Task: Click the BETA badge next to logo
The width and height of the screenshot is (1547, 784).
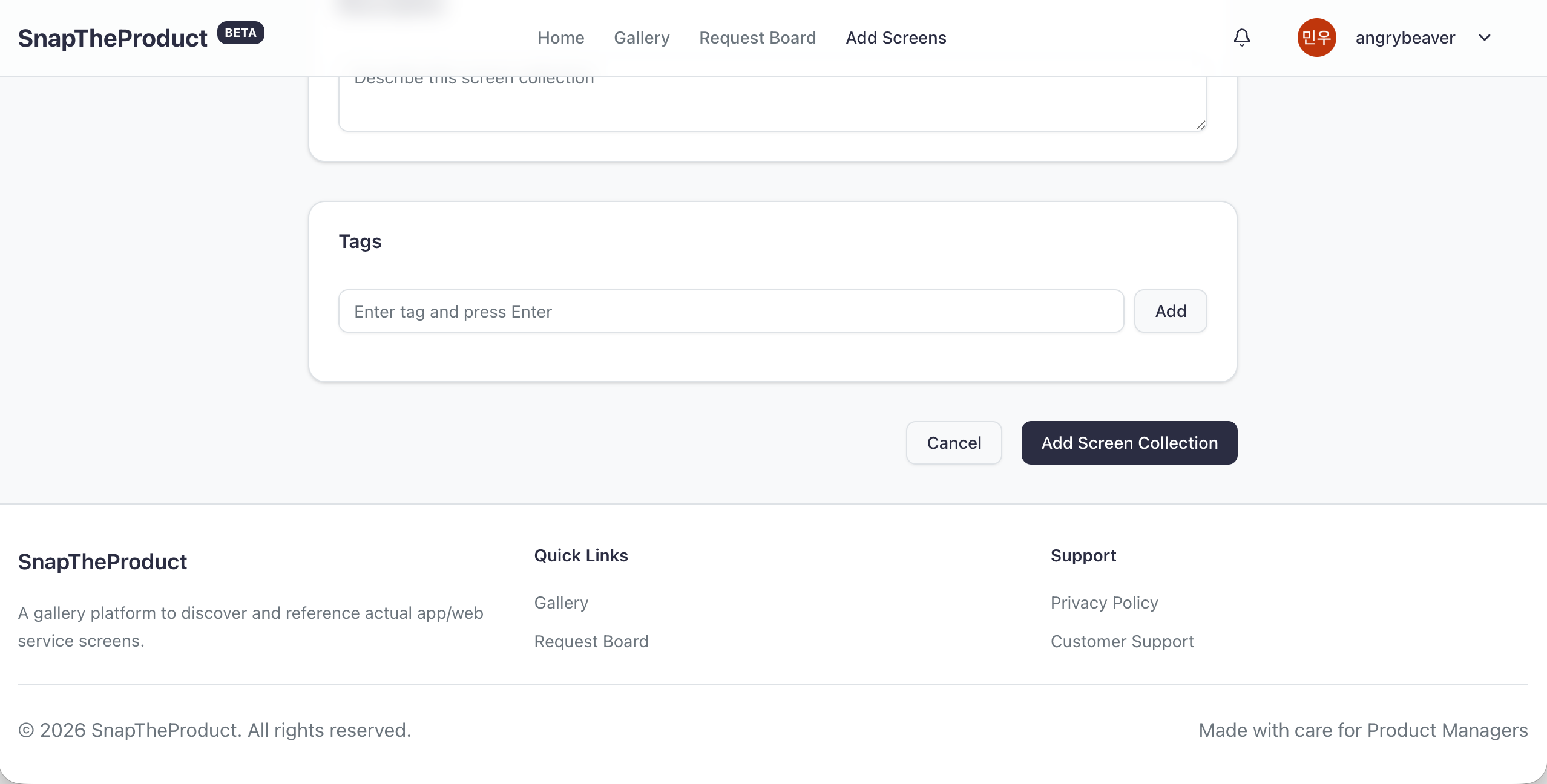Action: [240, 33]
